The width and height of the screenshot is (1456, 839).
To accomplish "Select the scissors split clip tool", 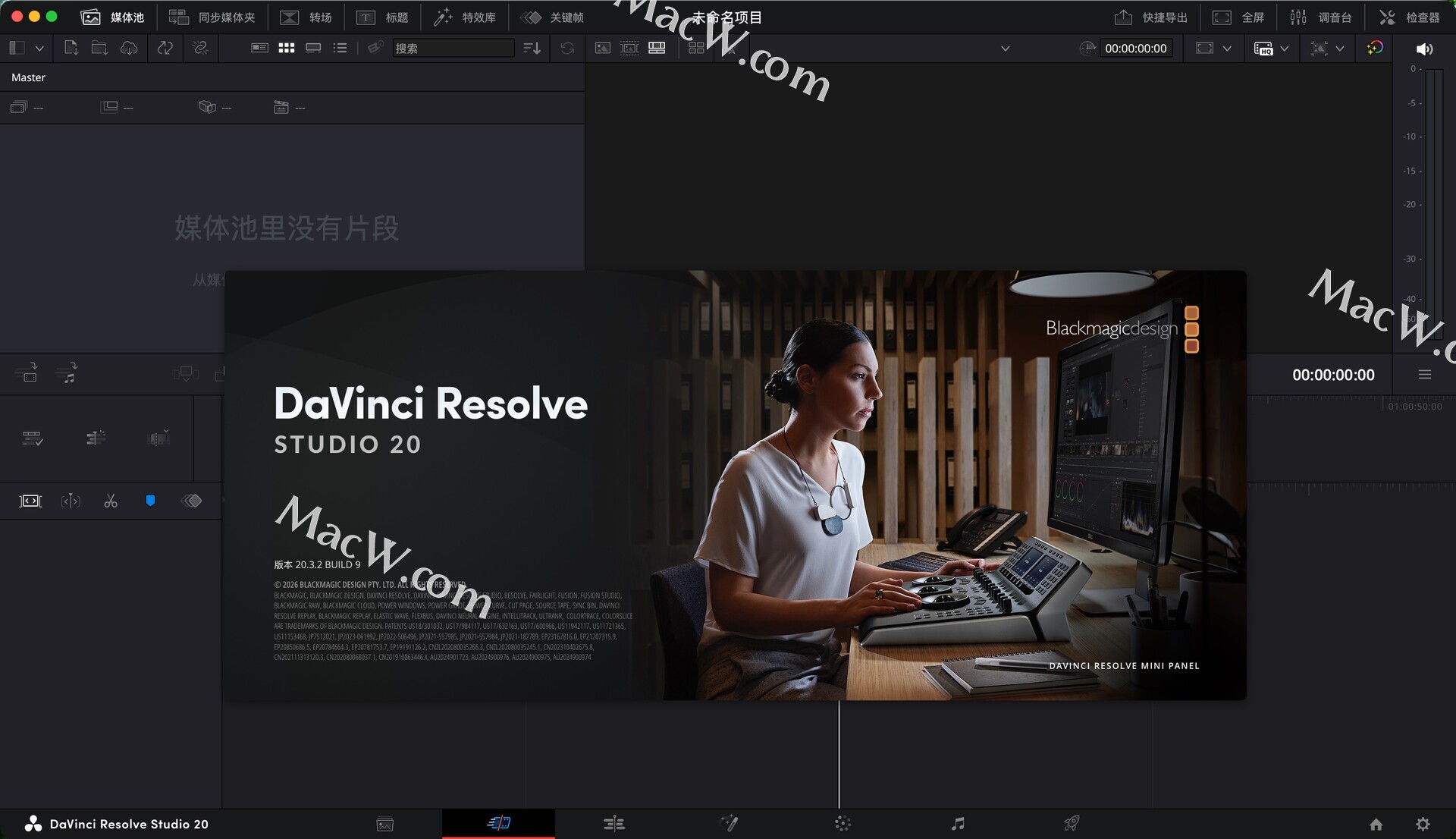I will [111, 501].
